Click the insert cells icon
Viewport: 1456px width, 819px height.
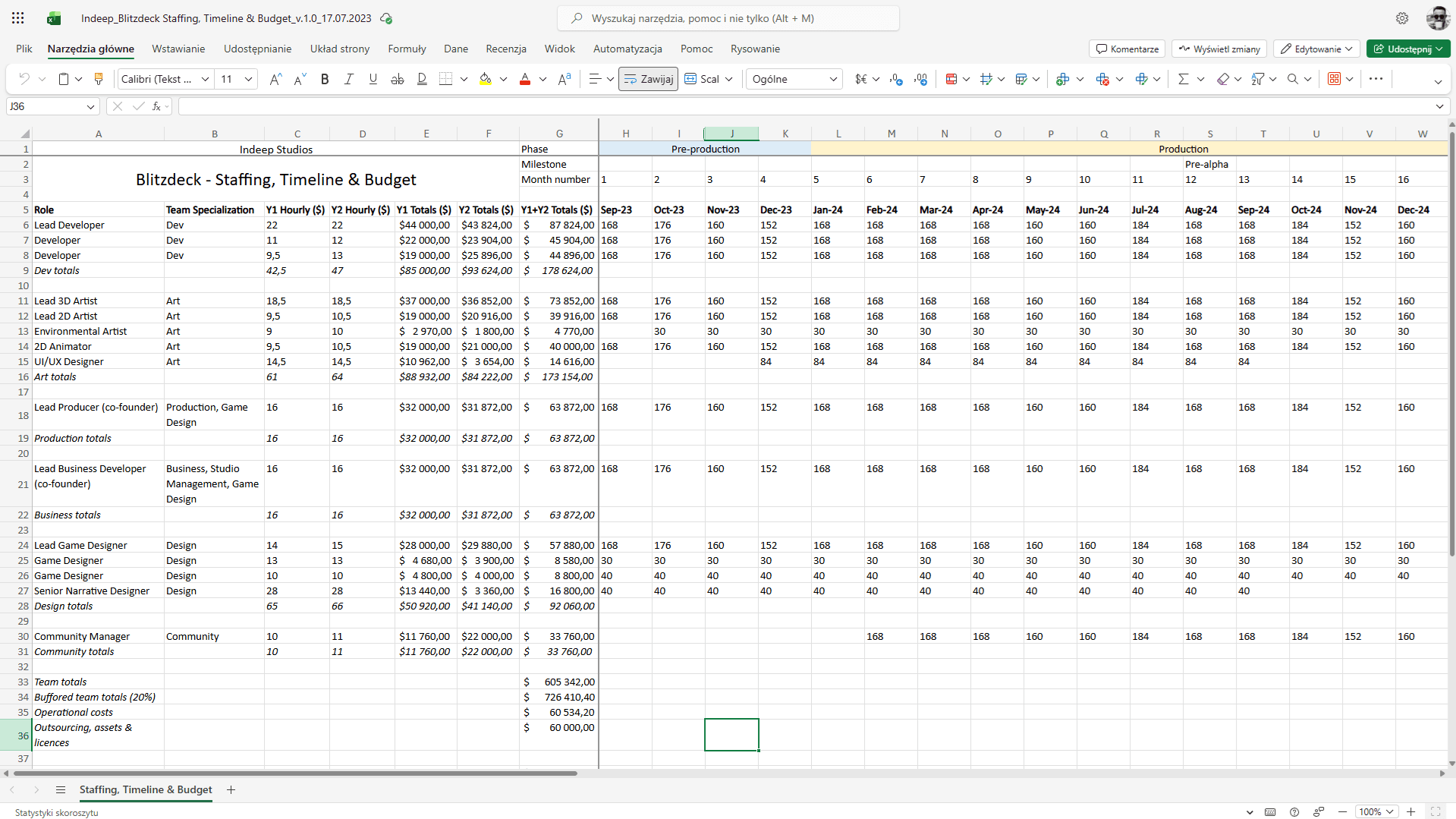[x=1062, y=79]
